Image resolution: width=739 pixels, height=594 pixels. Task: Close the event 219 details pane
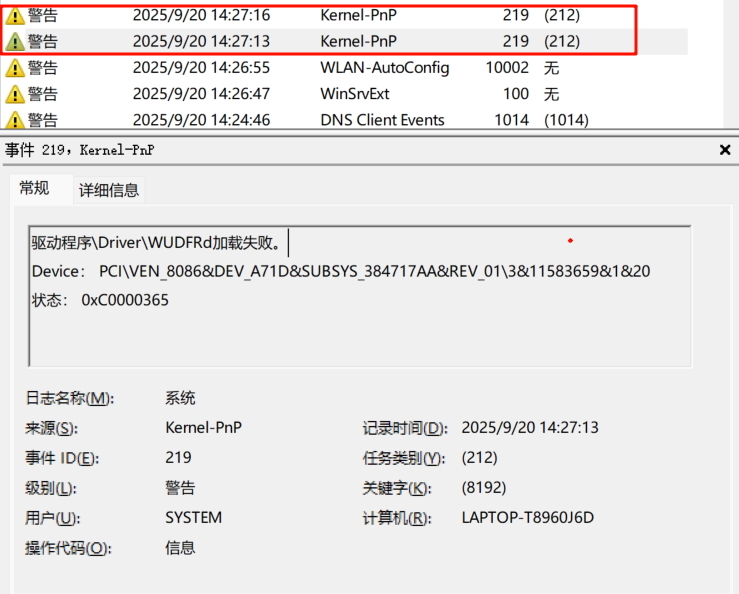pyautogui.click(x=725, y=150)
